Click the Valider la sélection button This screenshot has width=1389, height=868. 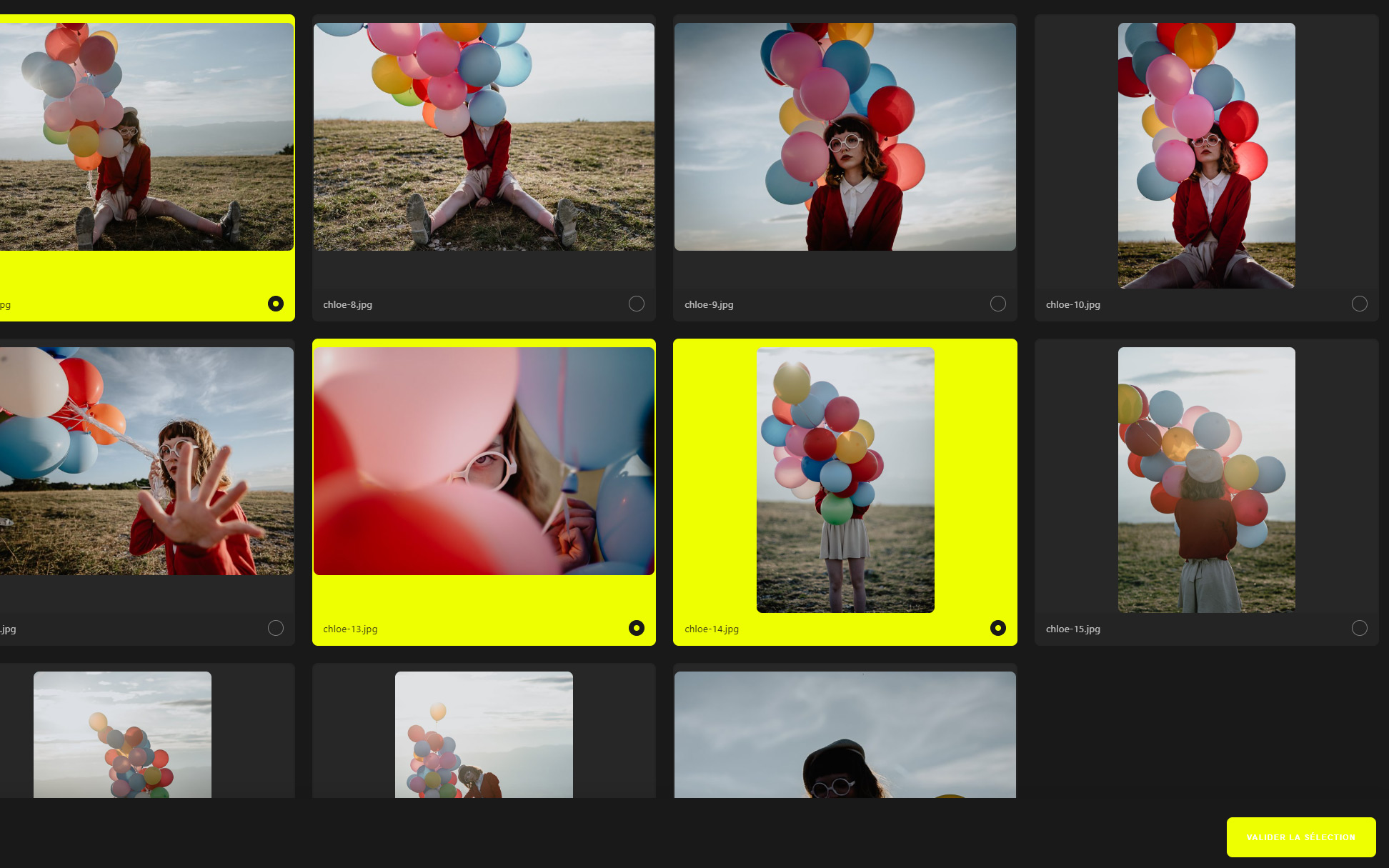[1300, 837]
